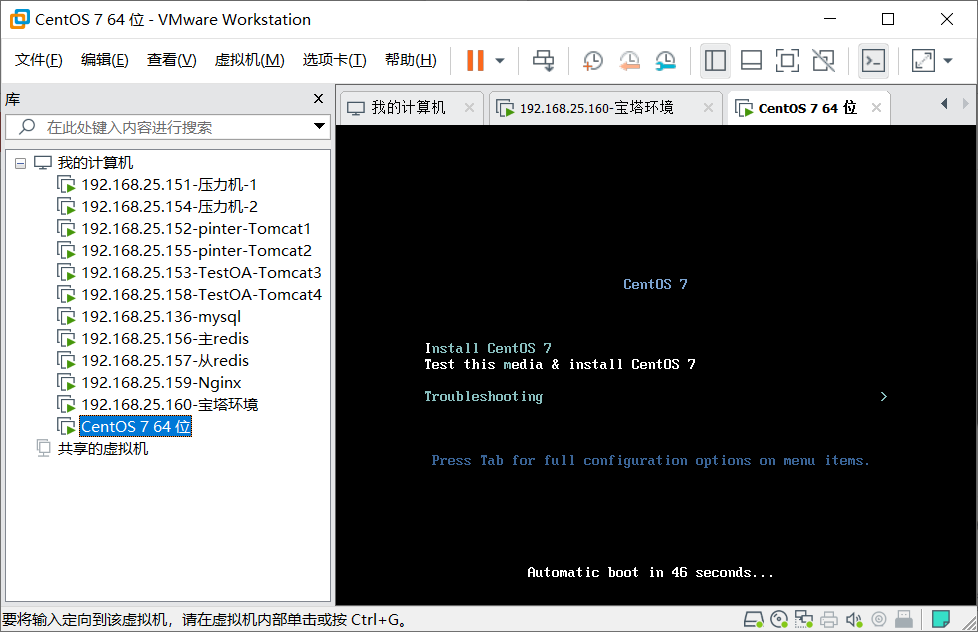Image resolution: width=978 pixels, height=632 pixels.
Task: Open the stretch display dropdown arrow
Action: click(948, 61)
